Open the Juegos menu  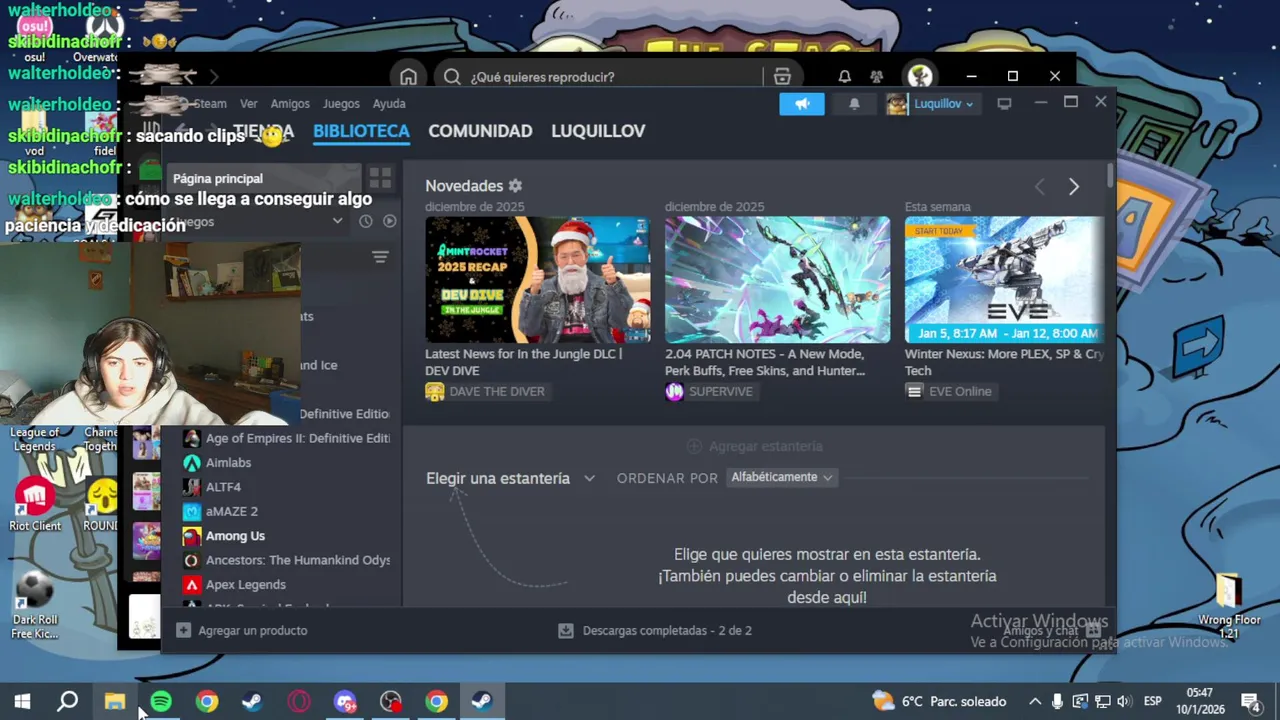click(341, 103)
